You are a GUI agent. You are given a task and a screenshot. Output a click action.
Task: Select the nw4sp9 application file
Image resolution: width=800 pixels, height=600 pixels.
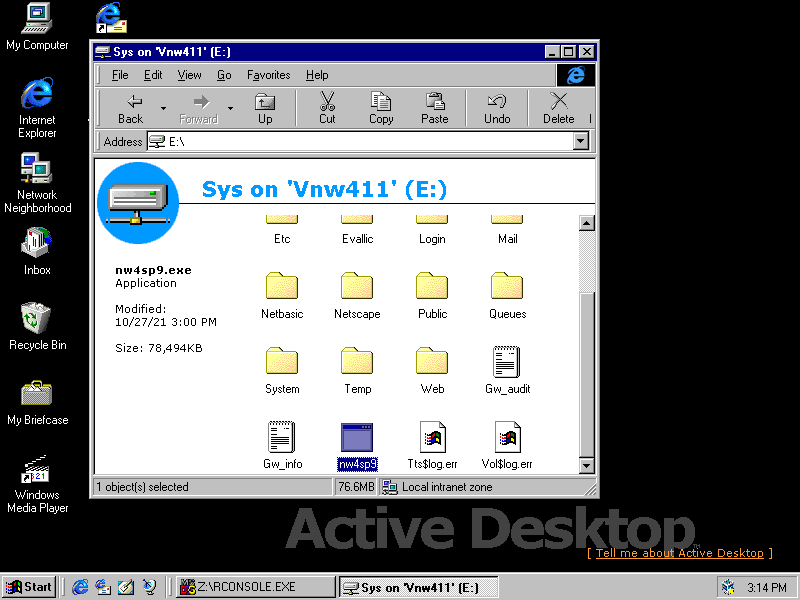[357, 445]
